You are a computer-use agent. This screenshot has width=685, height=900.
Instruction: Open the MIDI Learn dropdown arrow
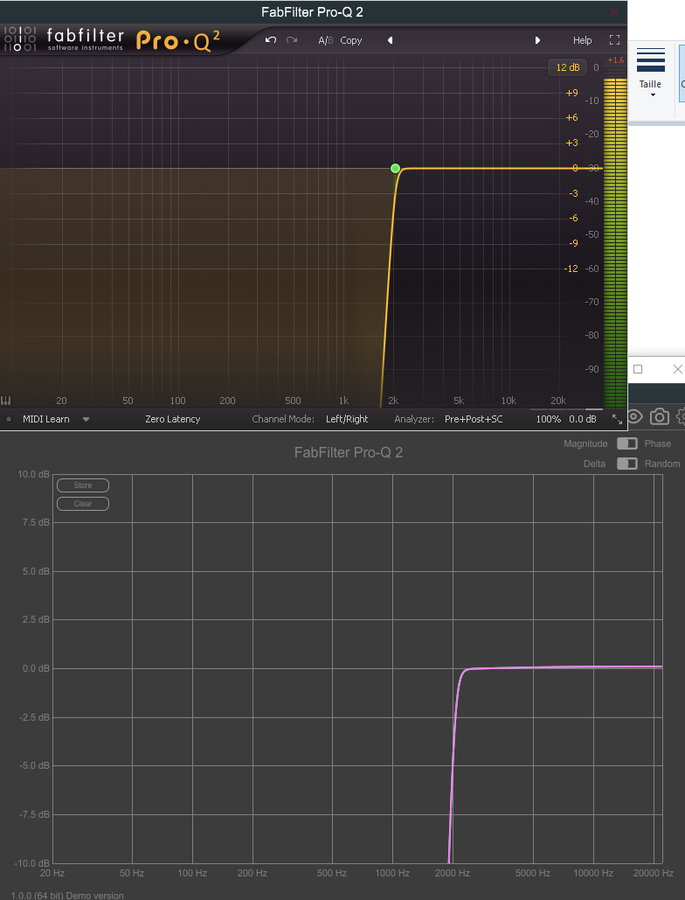pos(86,419)
